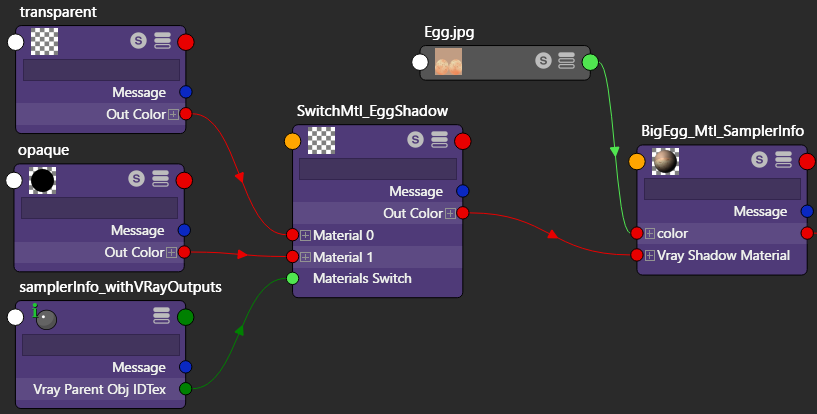Click dark green main output of samplerInfo_withVRayOutputs

pyautogui.click(x=185, y=317)
